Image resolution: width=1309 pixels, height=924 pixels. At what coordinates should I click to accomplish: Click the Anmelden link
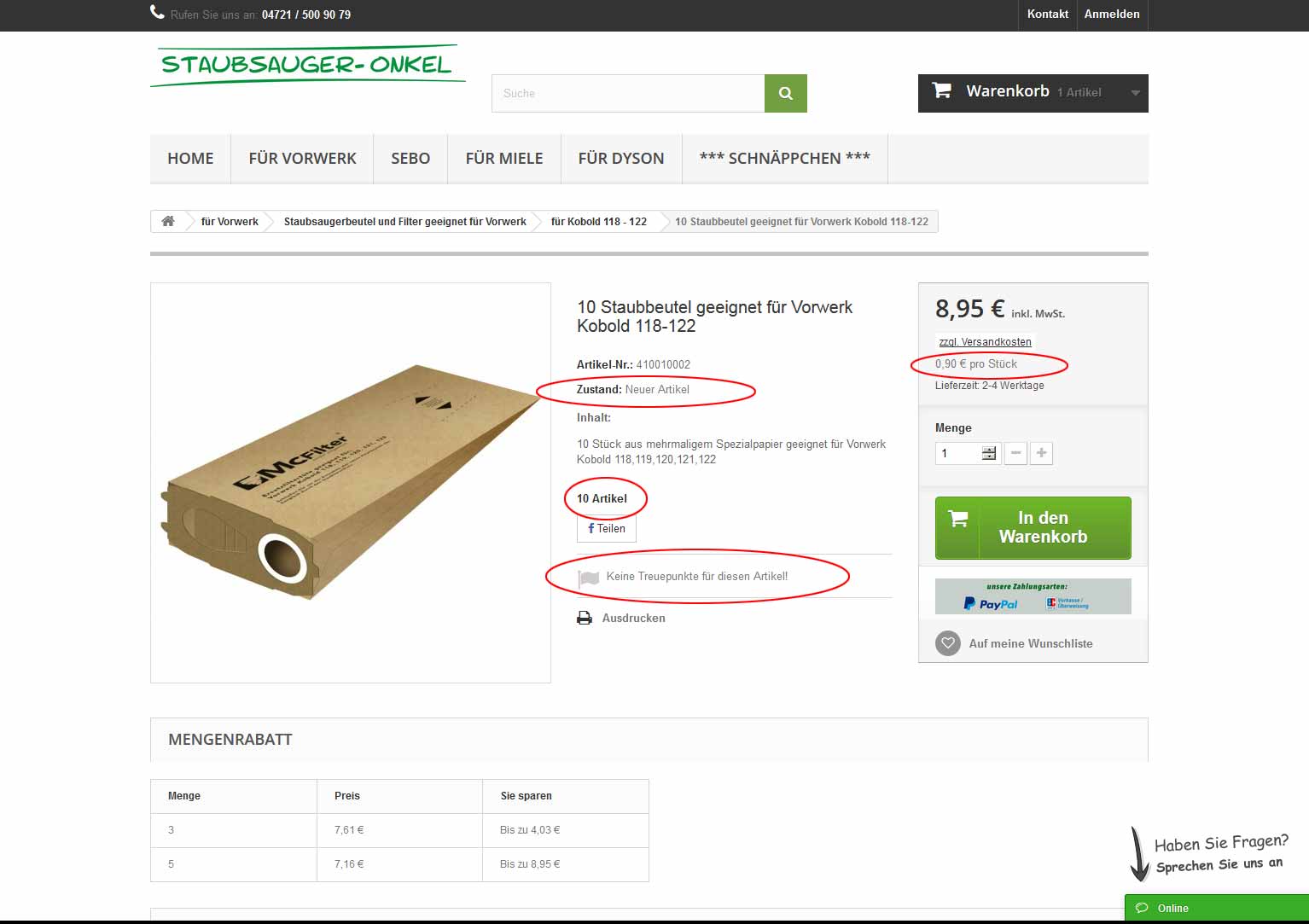[1112, 14]
